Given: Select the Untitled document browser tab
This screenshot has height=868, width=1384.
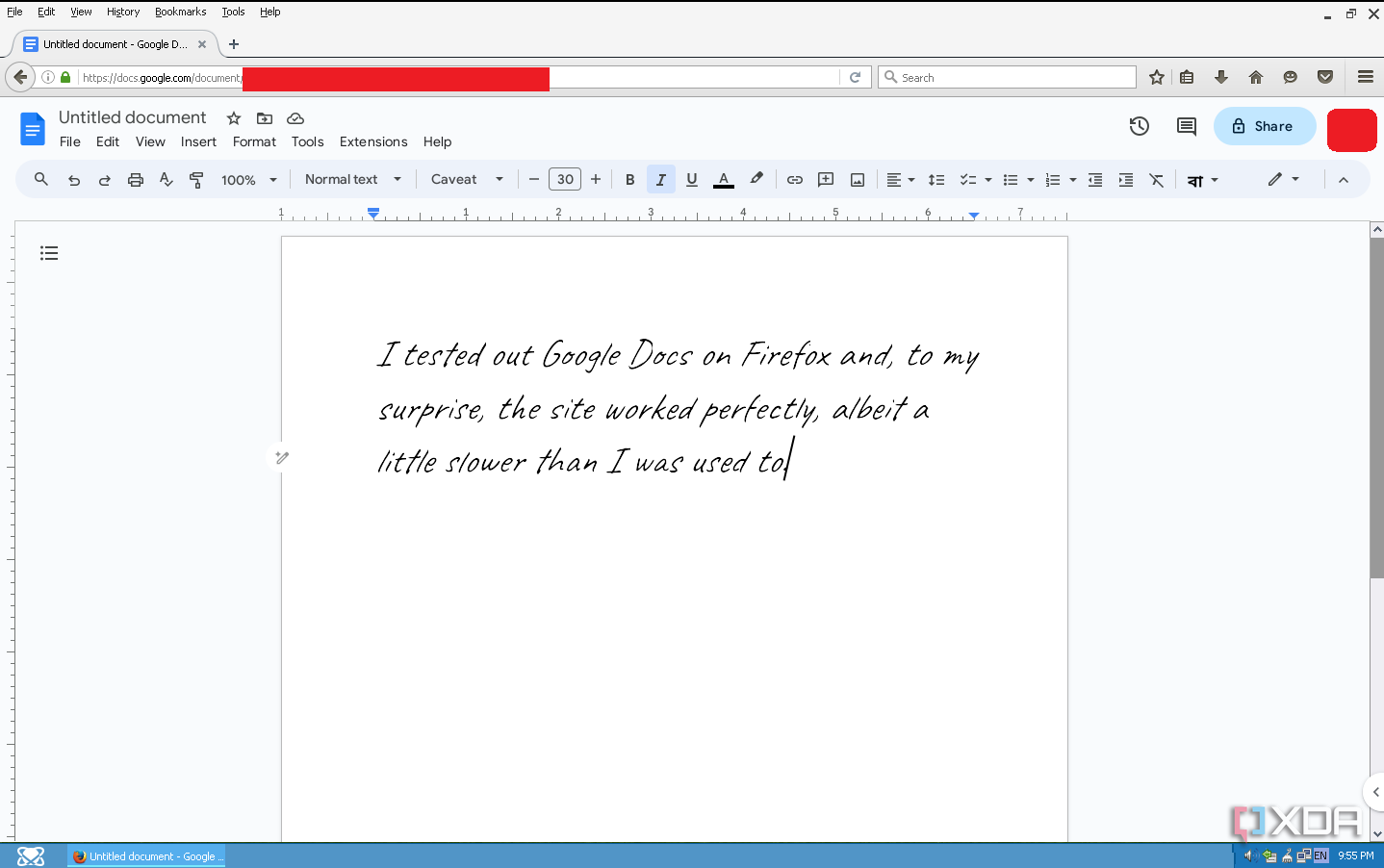Looking at the screenshot, I should 115,44.
